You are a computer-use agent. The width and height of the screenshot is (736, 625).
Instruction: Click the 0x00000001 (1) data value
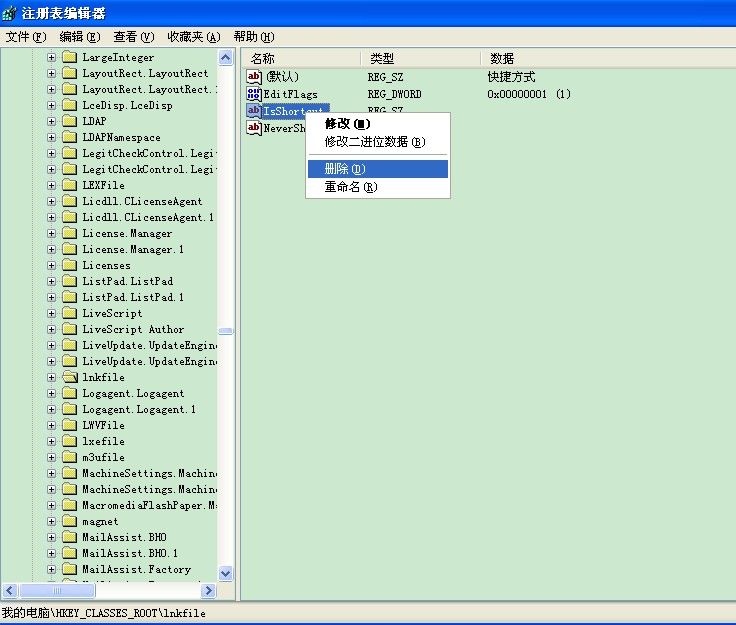(529, 94)
